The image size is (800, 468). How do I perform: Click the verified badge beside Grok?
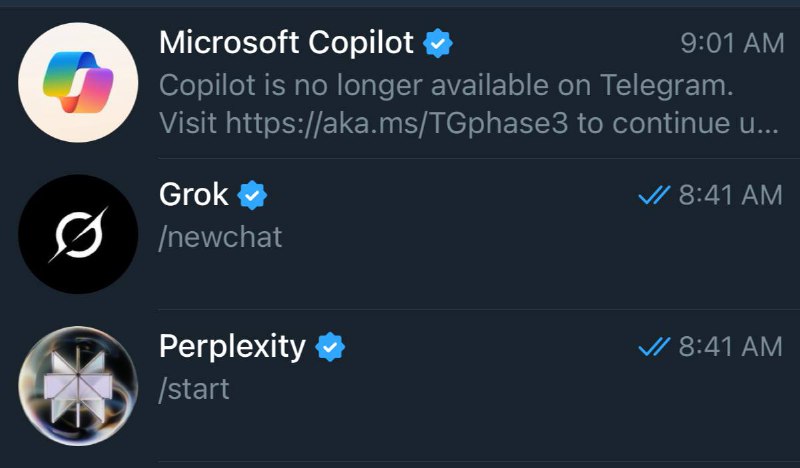pos(253,195)
